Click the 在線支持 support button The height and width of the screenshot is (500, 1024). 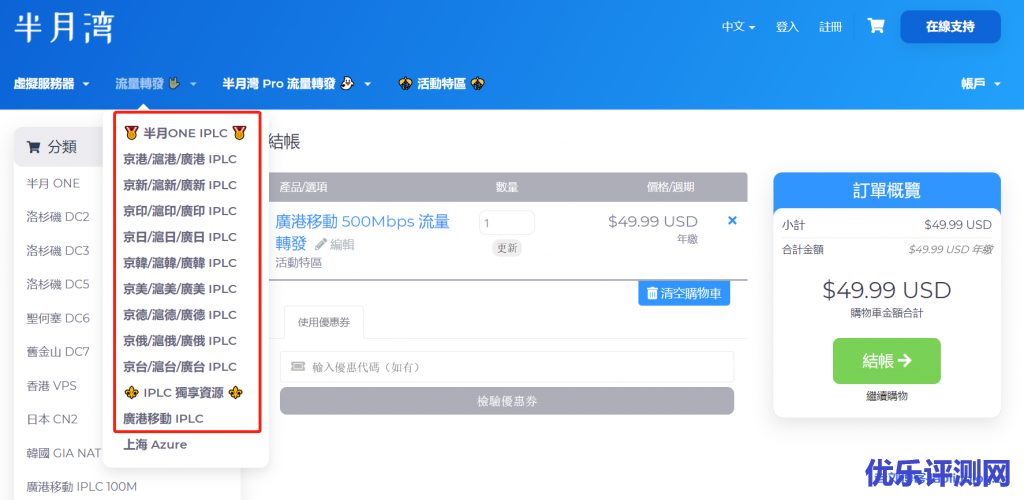pyautogui.click(x=950, y=27)
